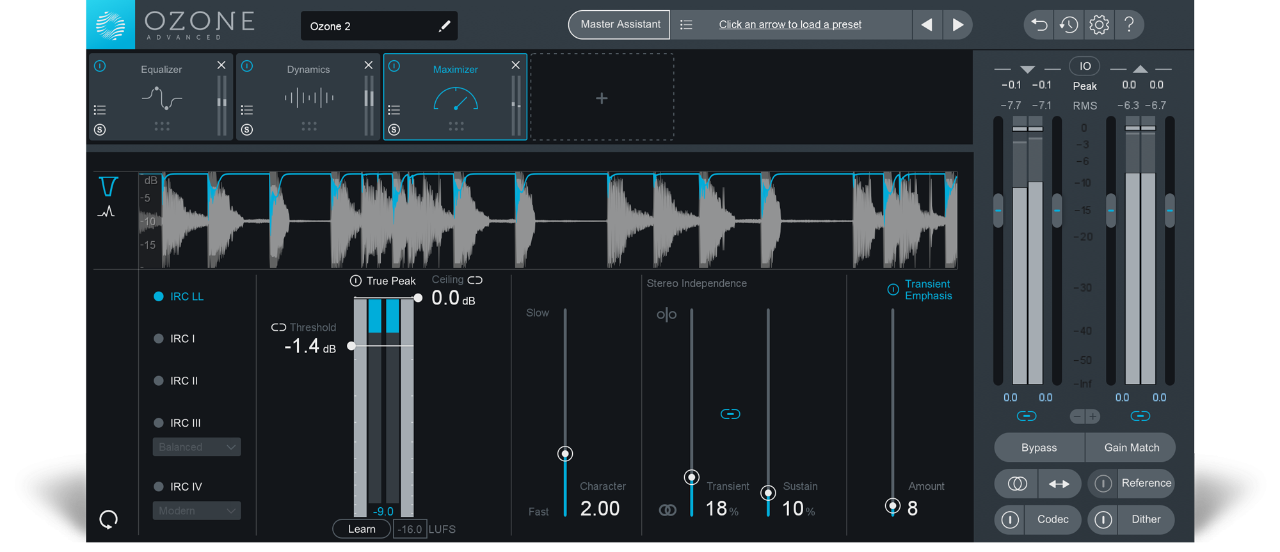Toggle the Dynamics module power

(x=247, y=66)
